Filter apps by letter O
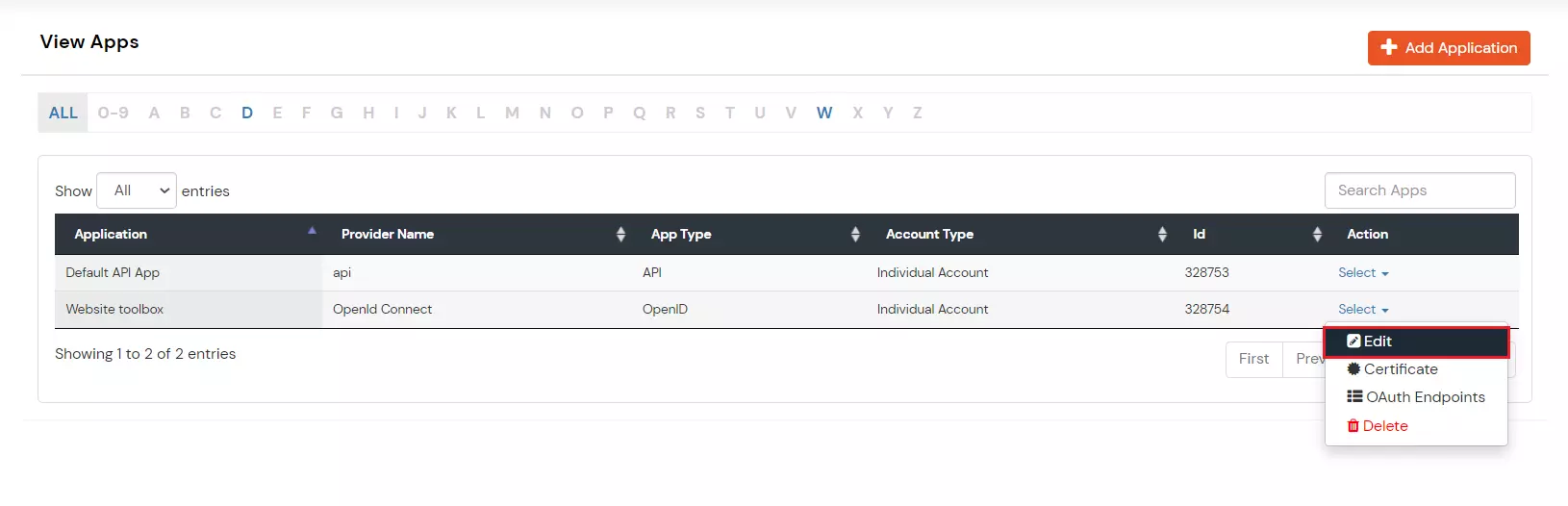 (577, 113)
